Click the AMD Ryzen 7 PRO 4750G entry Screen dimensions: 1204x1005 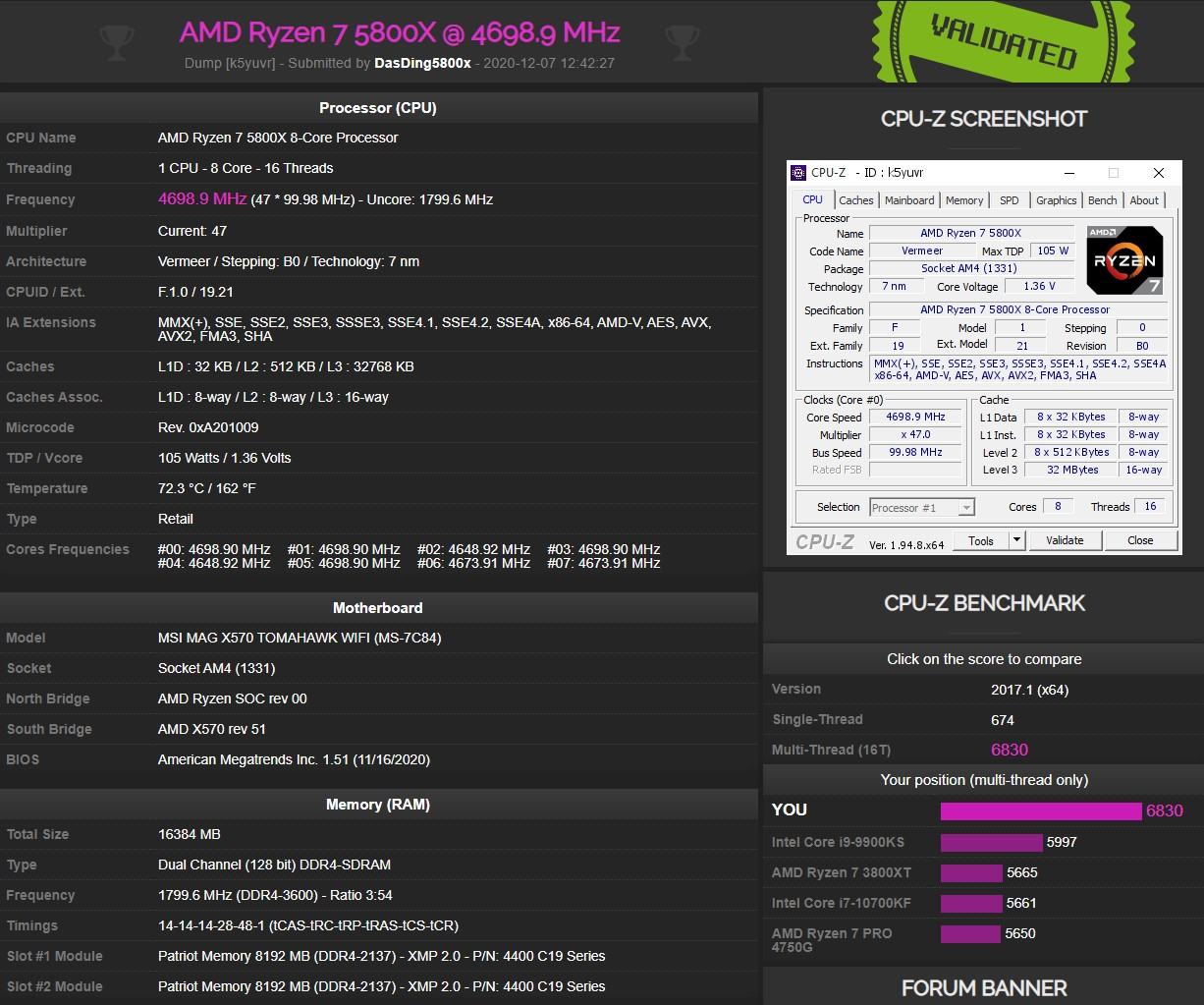(x=832, y=940)
